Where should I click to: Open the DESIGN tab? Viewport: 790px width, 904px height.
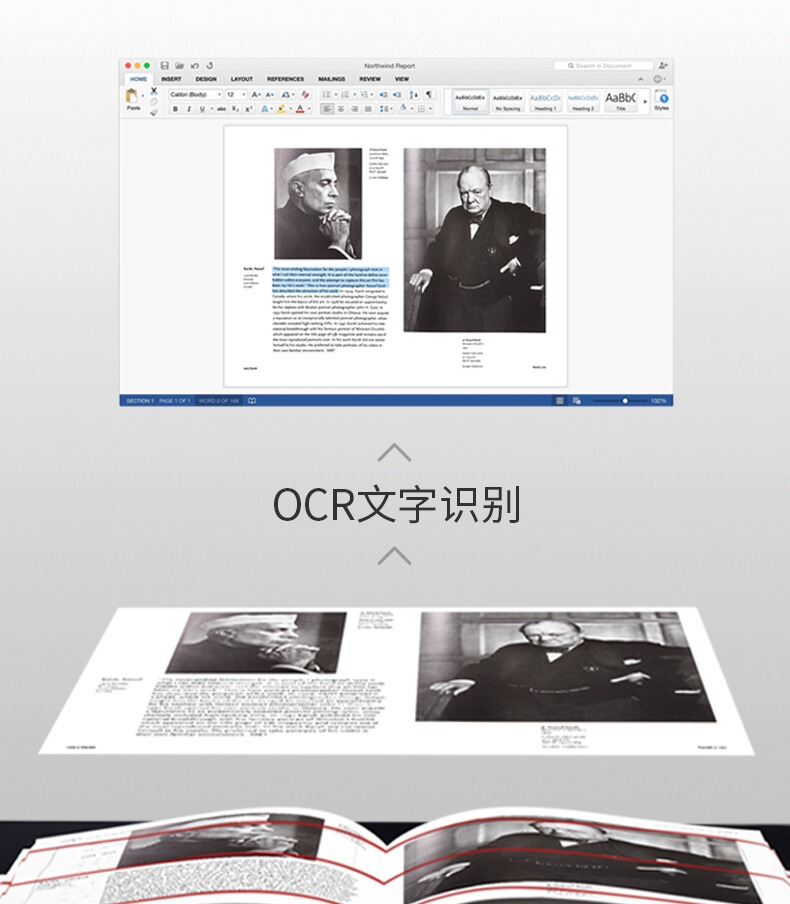[x=206, y=79]
